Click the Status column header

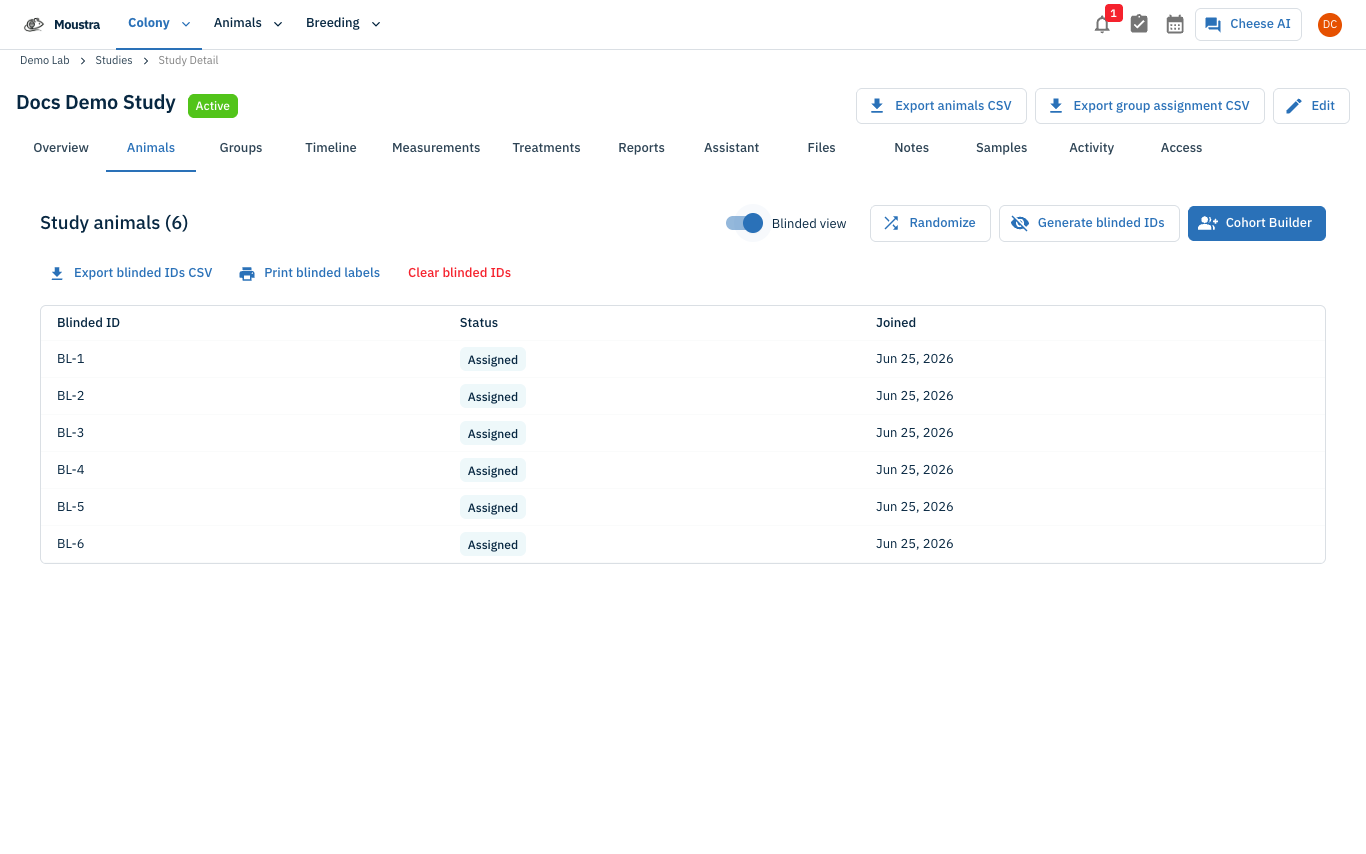click(x=479, y=323)
